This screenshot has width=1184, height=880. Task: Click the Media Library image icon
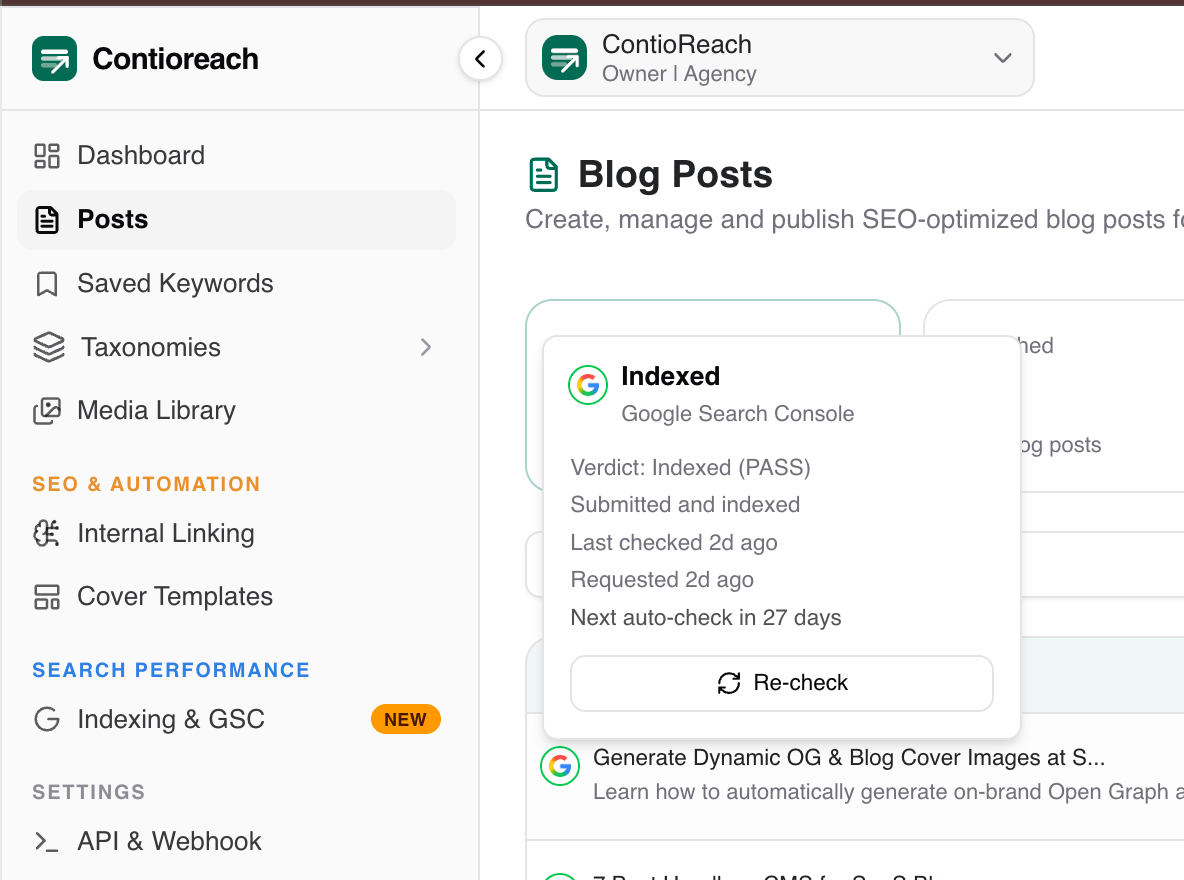coord(47,411)
